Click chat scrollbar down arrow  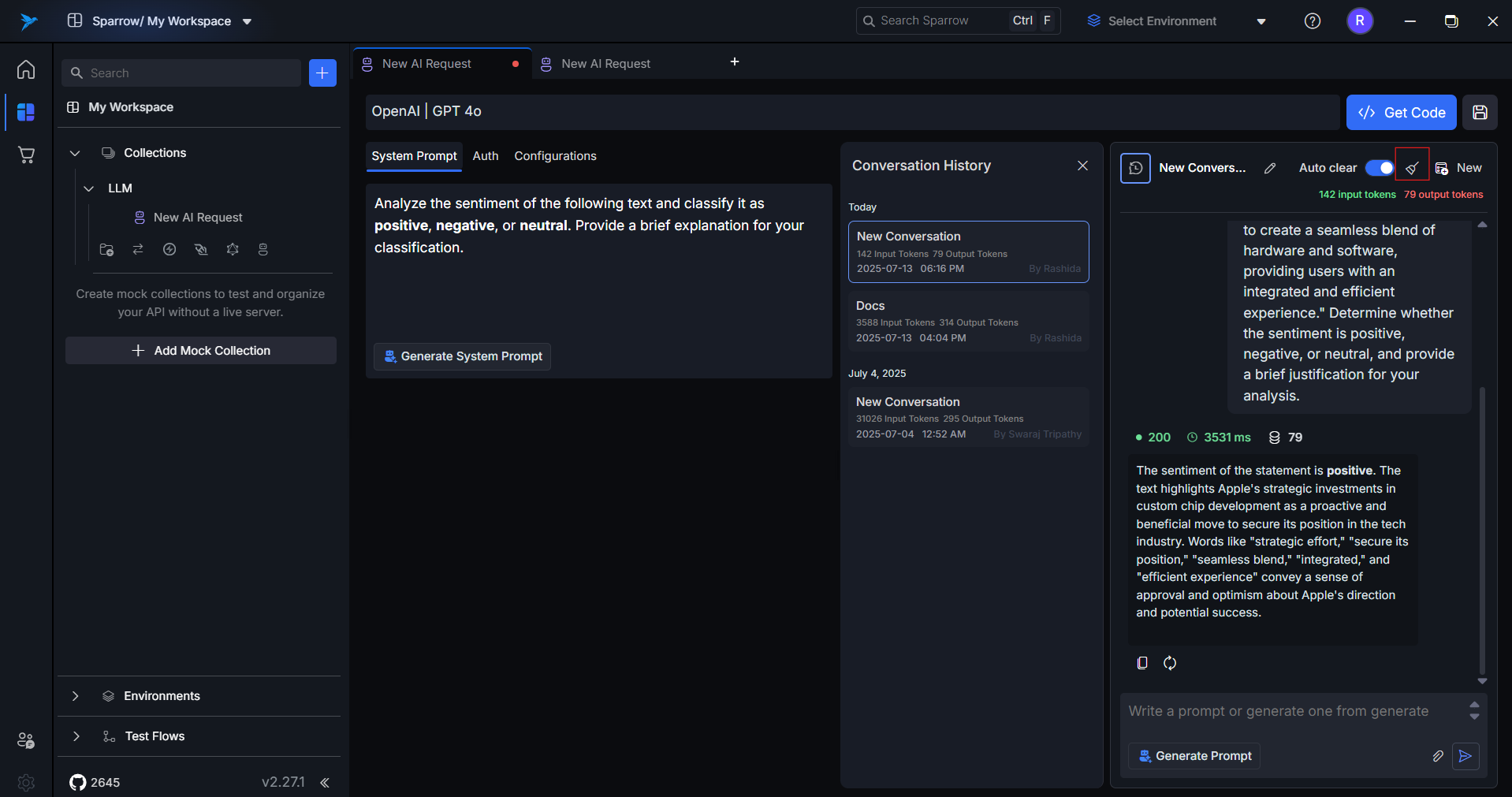click(1482, 680)
